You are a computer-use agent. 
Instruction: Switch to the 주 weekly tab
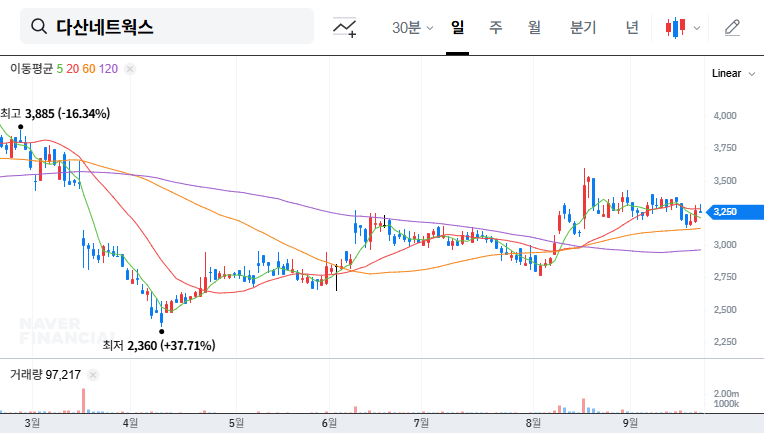[x=496, y=27]
